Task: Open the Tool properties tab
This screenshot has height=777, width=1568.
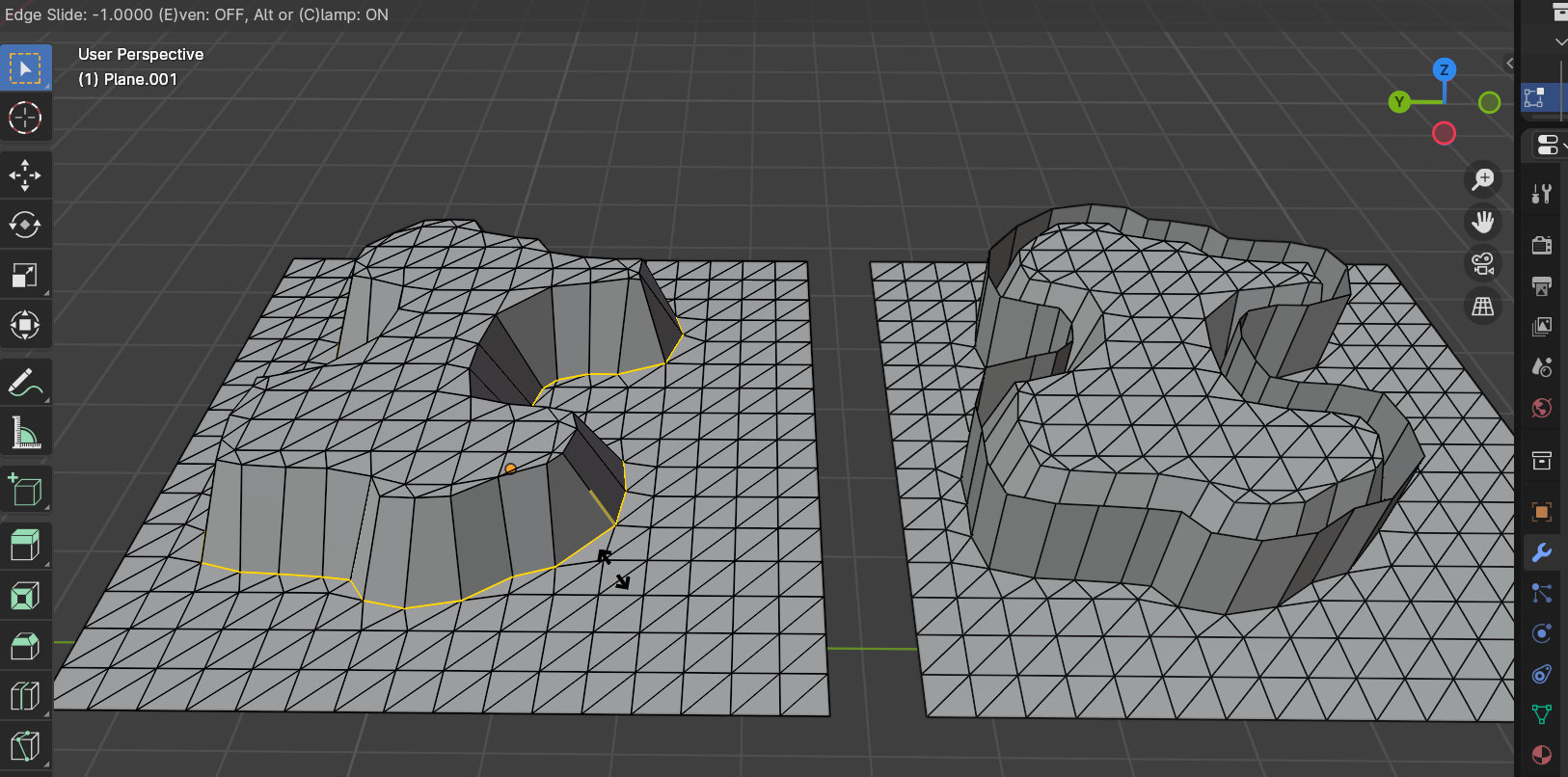Action: coord(1542,194)
